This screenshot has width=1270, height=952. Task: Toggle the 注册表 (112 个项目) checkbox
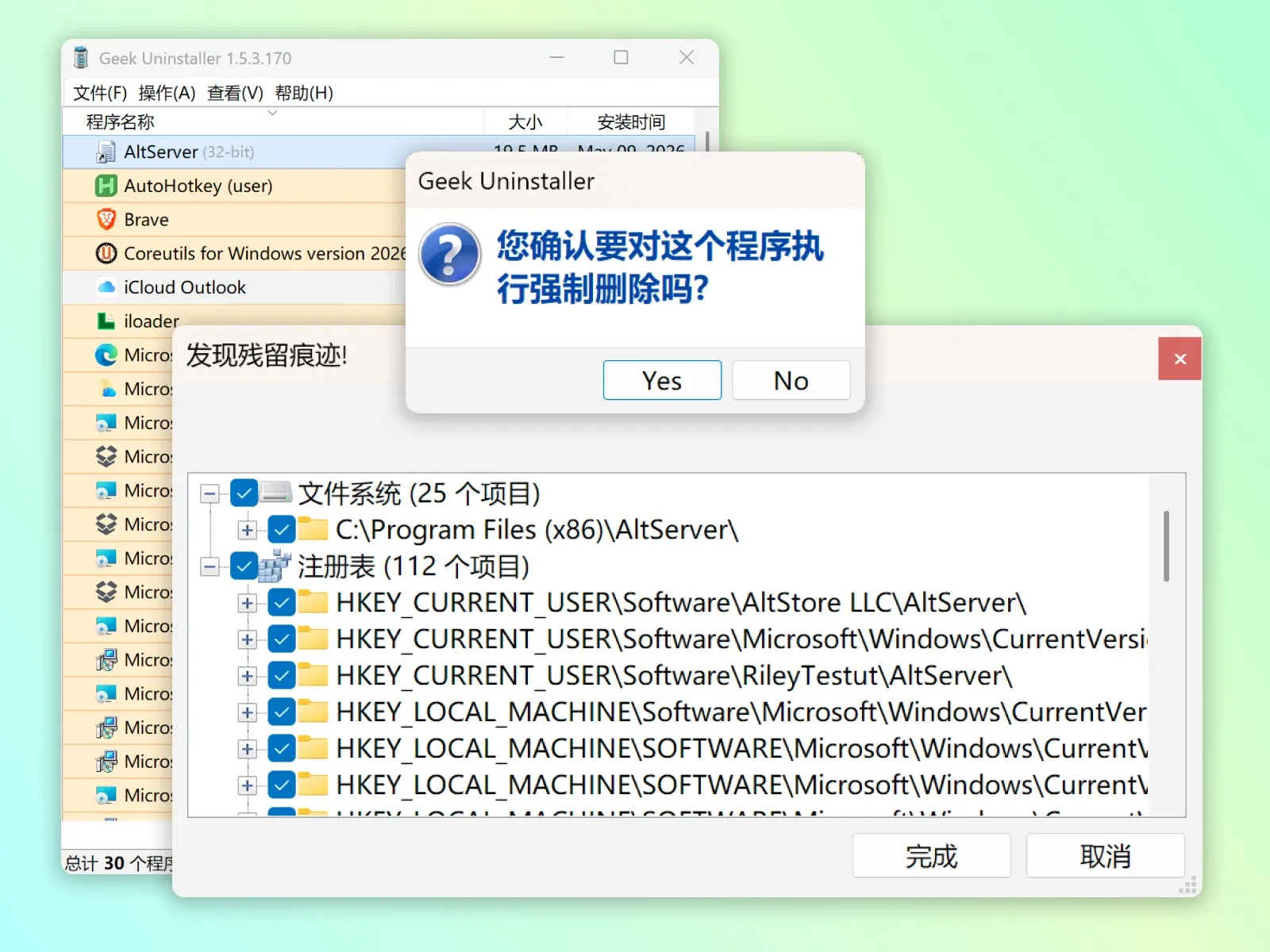pos(244,566)
